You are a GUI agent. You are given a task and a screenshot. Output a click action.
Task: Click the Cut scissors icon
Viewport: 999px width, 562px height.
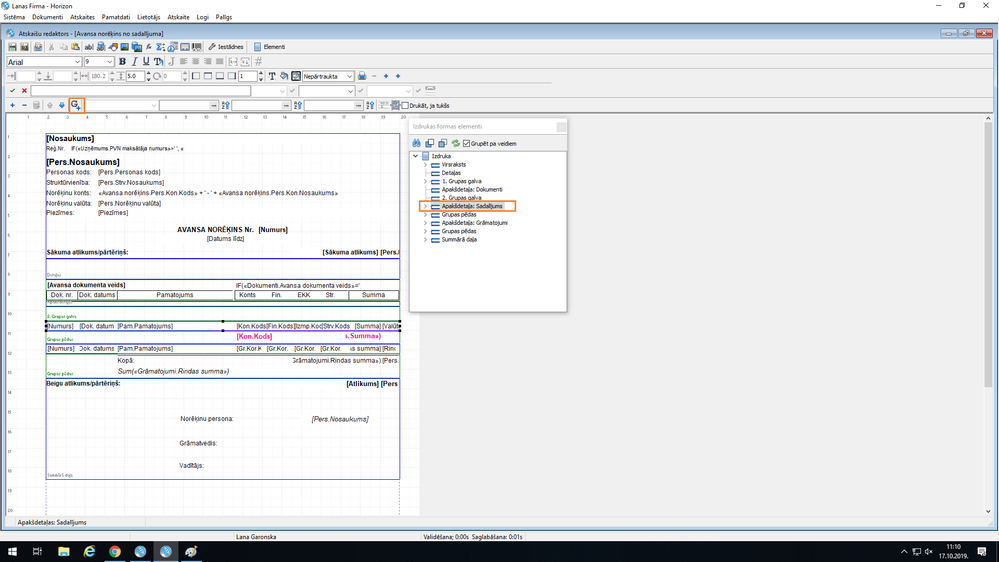pos(52,47)
